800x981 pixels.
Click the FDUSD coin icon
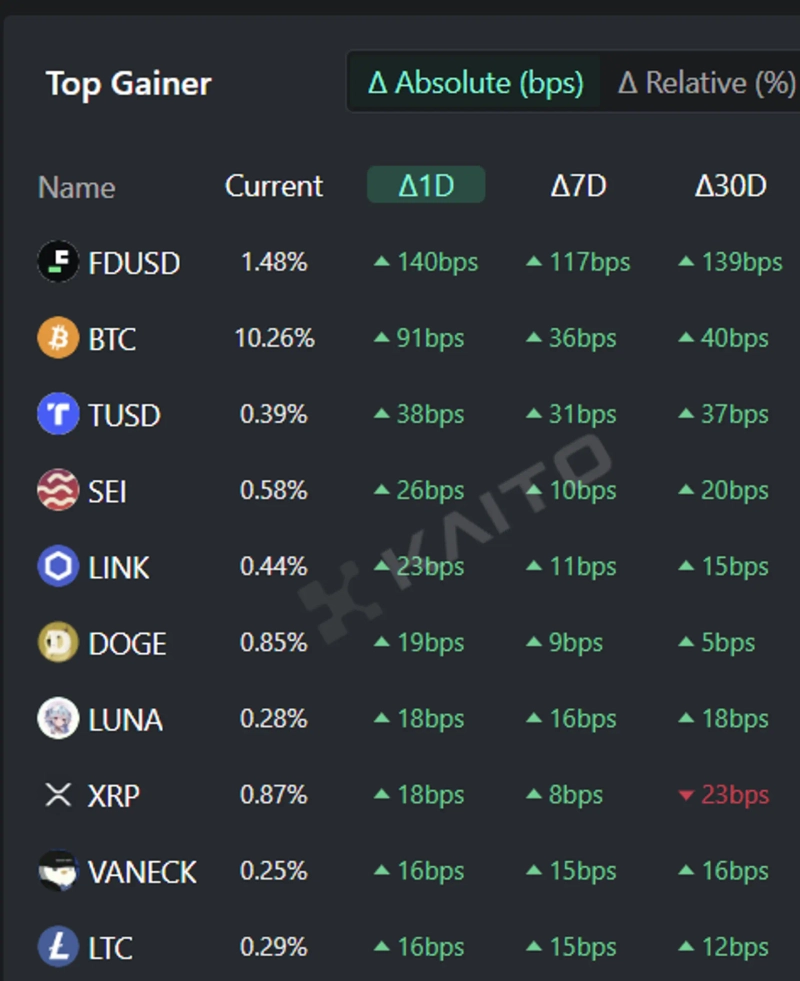58,262
